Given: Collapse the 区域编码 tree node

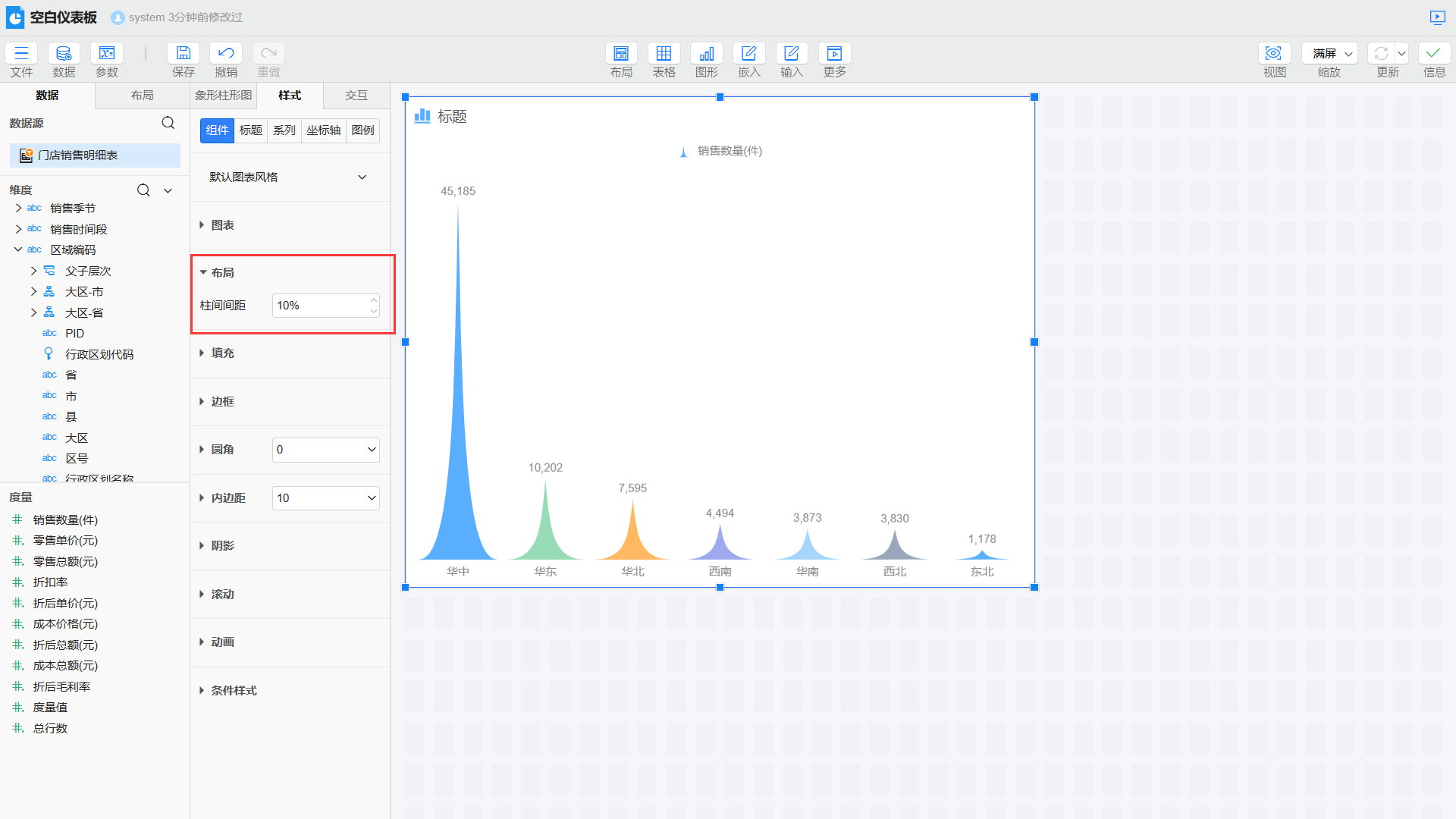Looking at the screenshot, I should pos(18,249).
